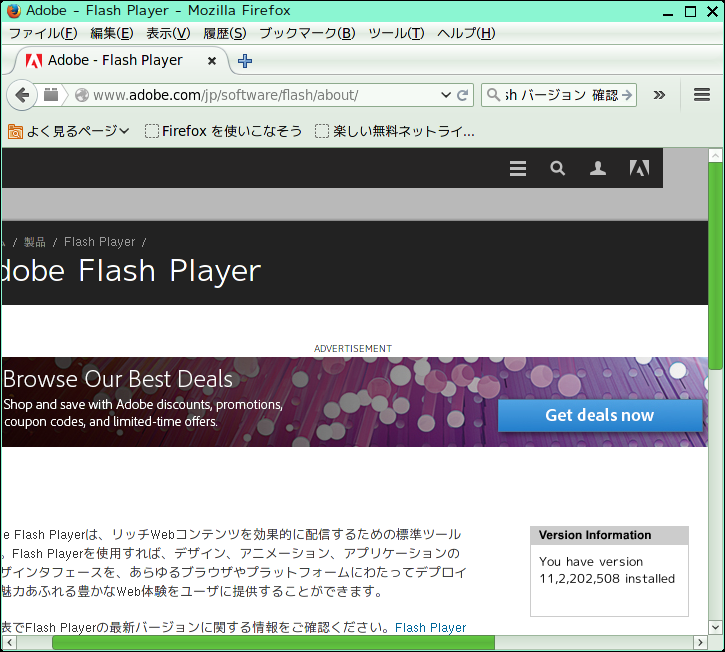Click the Adobe logo in site header
The height and width of the screenshot is (652, 725).
(x=639, y=168)
